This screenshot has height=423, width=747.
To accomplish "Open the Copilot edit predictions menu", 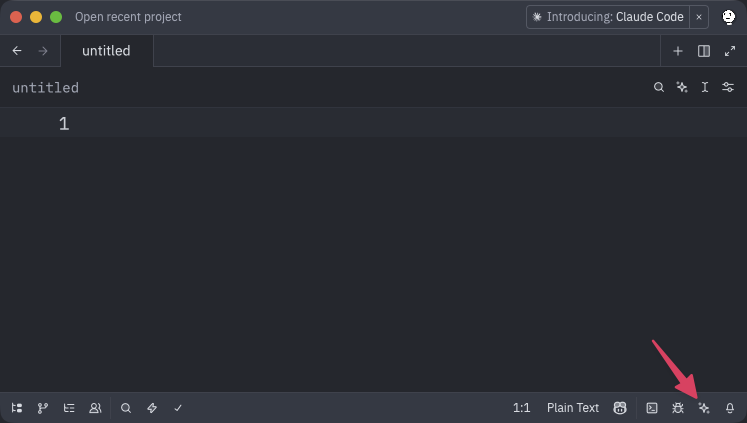I will [x=620, y=408].
